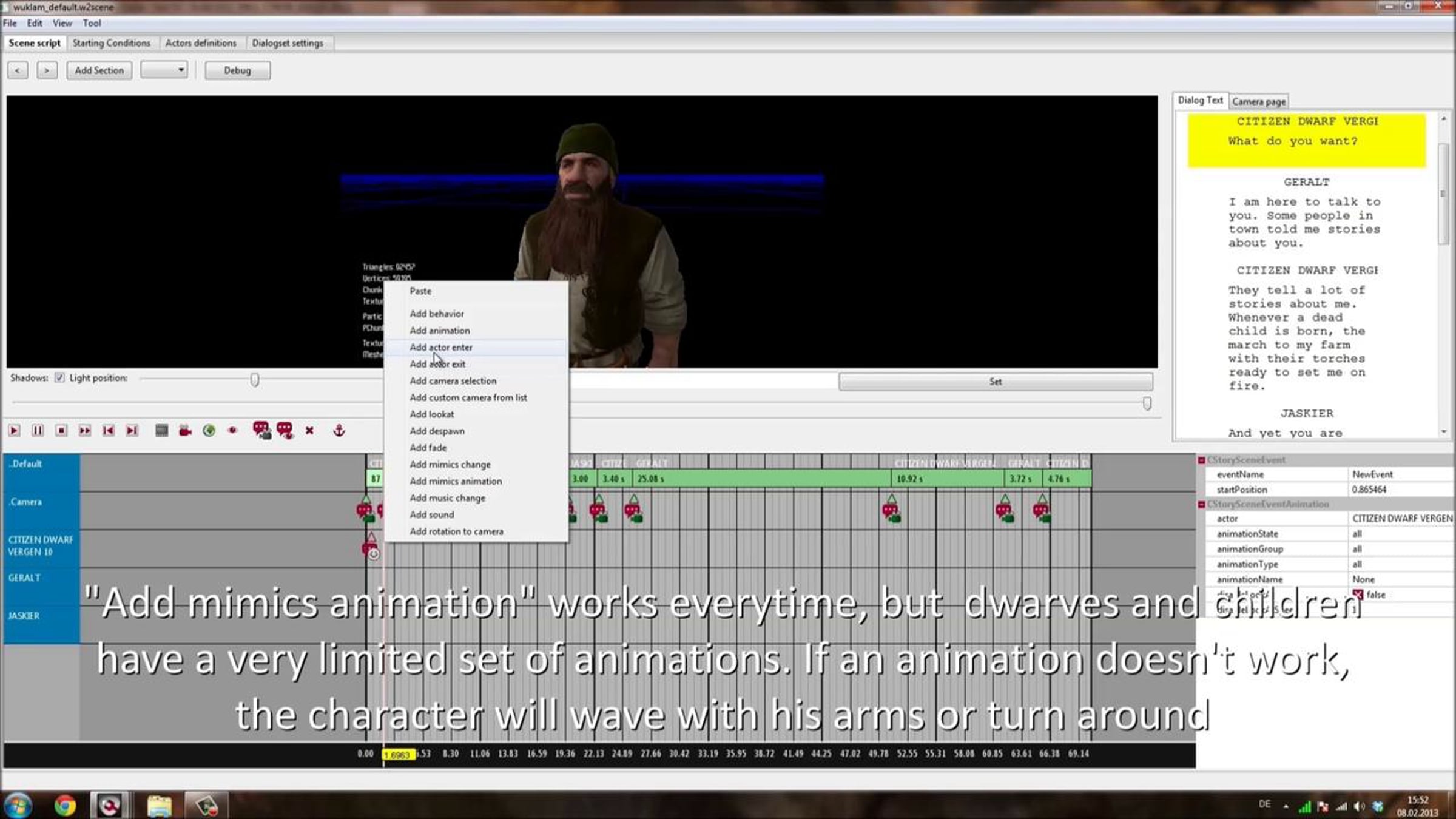
Task: Click the volume icon in system tray
Action: point(1360,806)
